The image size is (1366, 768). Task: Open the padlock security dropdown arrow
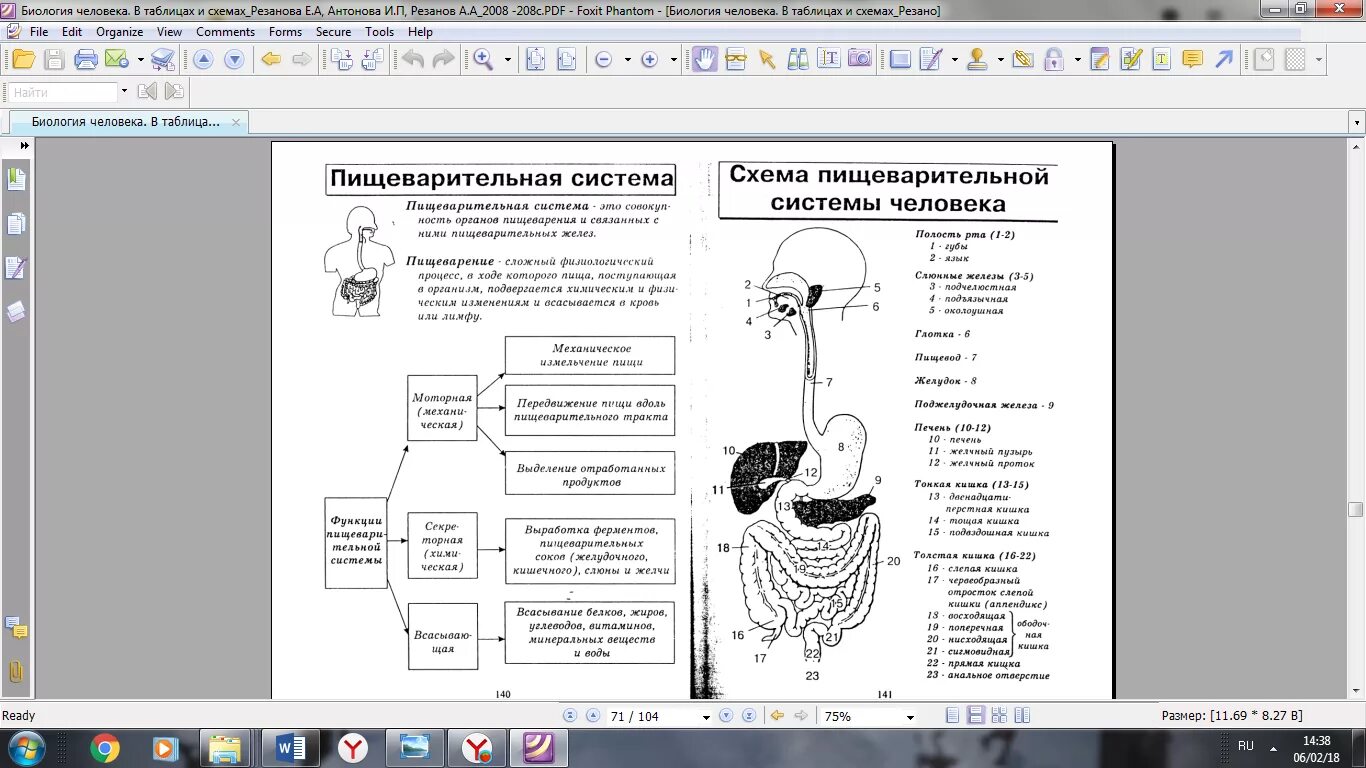[x=1076, y=60]
